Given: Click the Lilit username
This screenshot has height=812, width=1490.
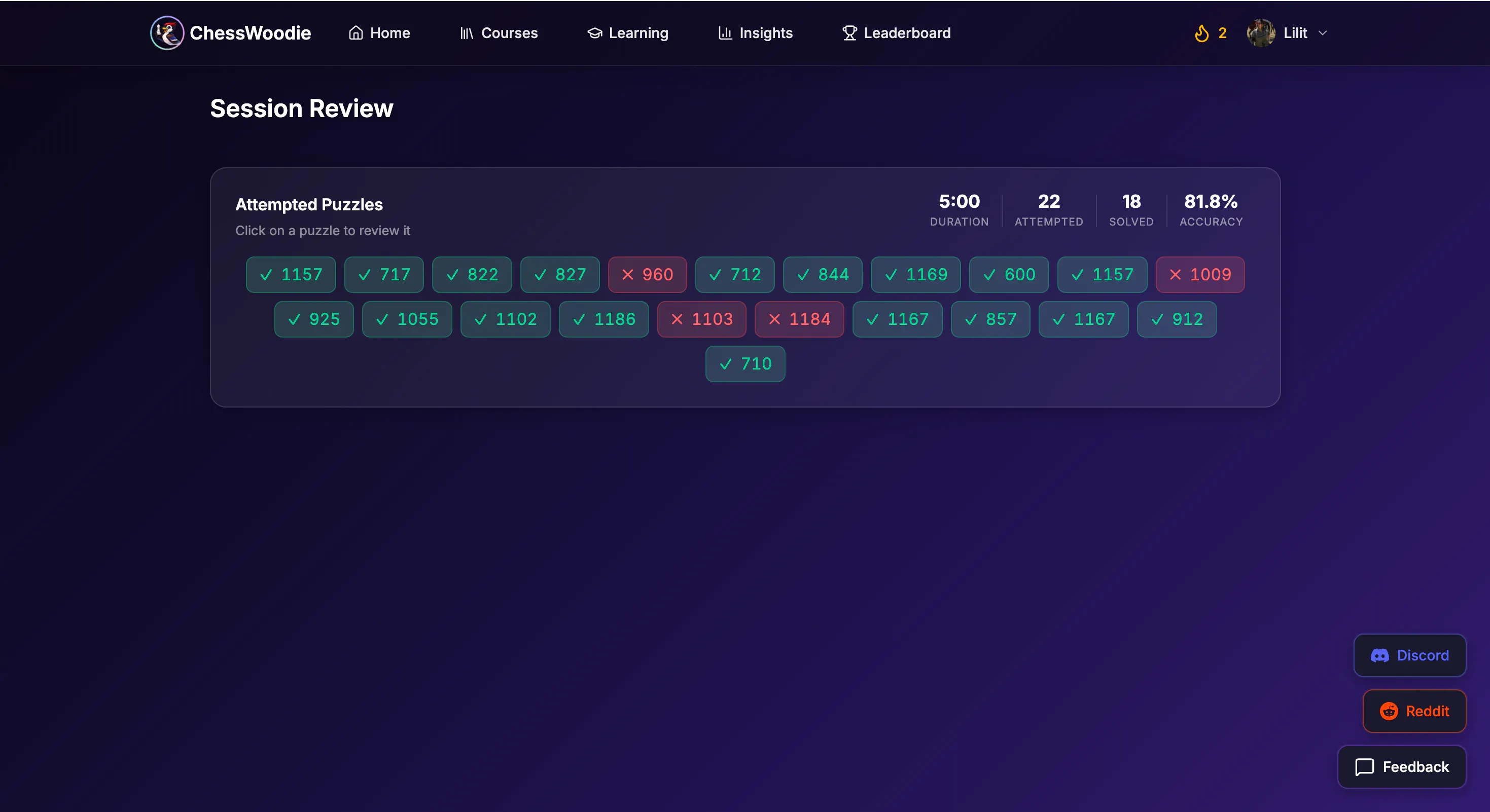Looking at the screenshot, I should click(1296, 33).
